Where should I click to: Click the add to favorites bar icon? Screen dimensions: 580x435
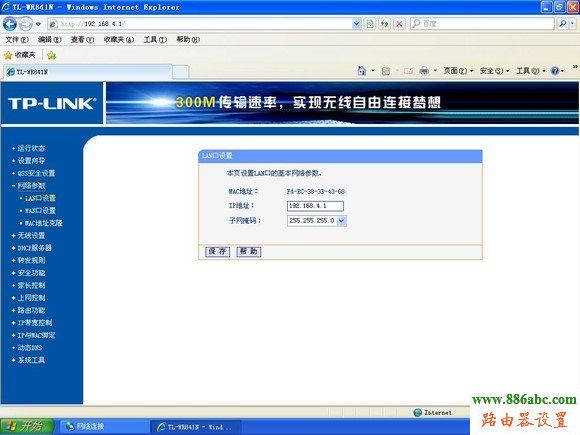click(x=51, y=55)
